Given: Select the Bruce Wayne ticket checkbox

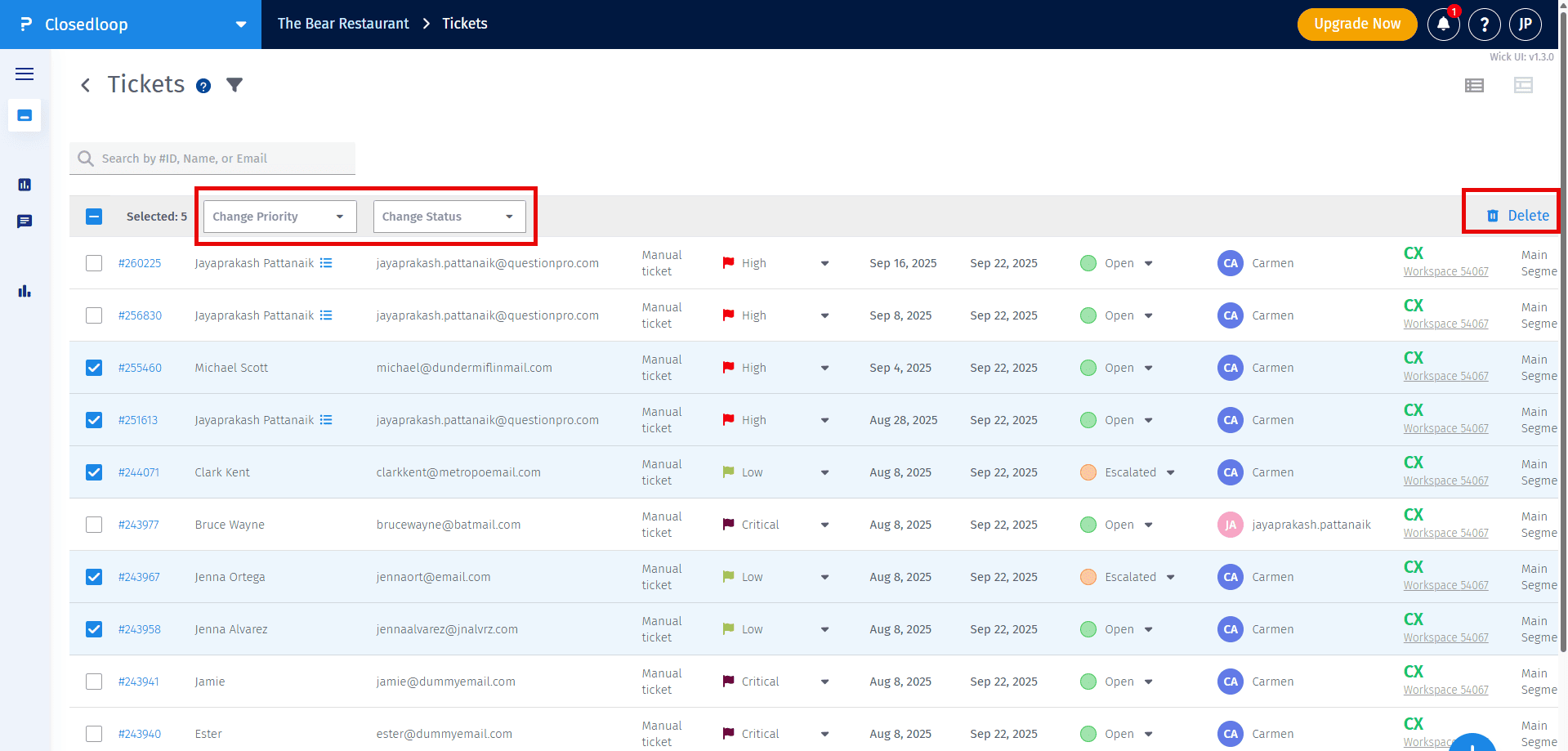Looking at the screenshot, I should pyautogui.click(x=94, y=525).
